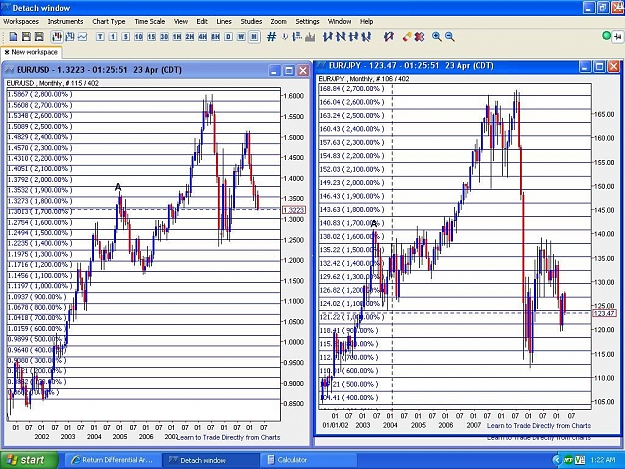The width and height of the screenshot is (625, 469).
Task: Switch to 10 minute time scale
Action: click(139, 37)
